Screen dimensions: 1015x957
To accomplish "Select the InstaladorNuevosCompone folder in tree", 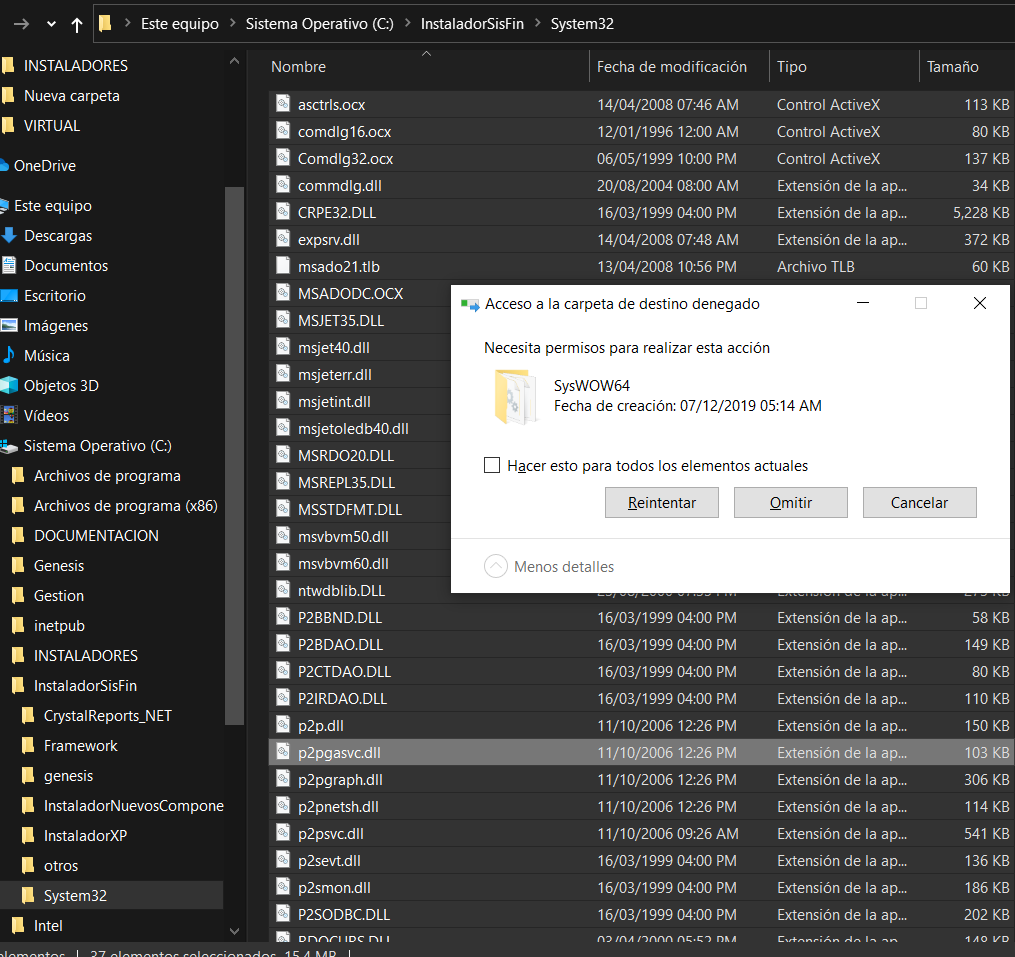I will [133, 805].
